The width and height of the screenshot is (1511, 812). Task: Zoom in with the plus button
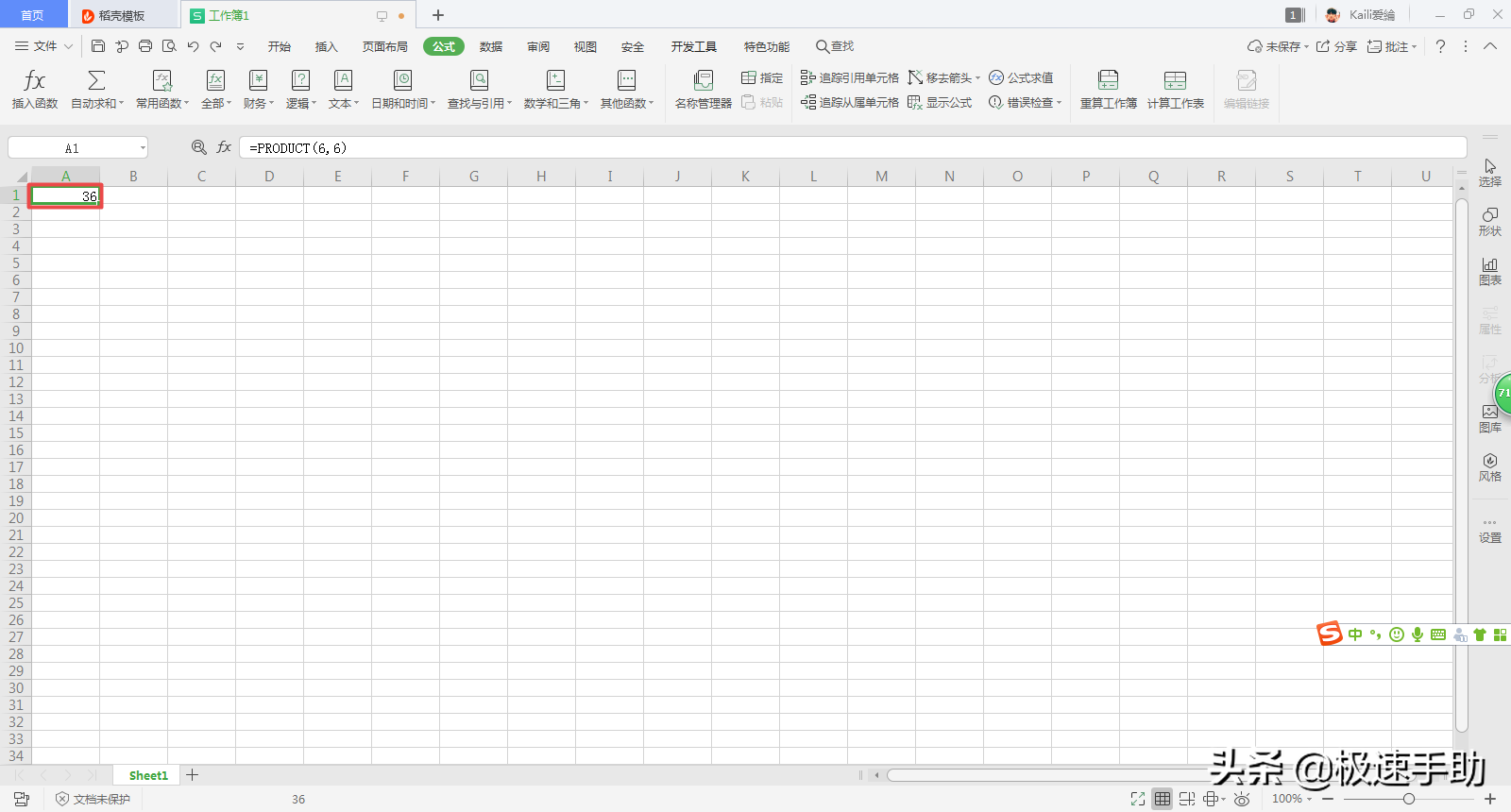coord(1490,799)
